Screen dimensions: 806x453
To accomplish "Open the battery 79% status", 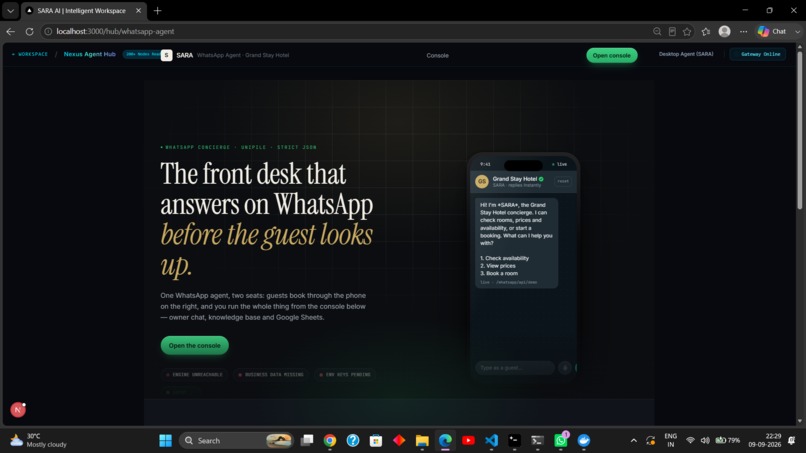I will pyautogui.click(x=728, y=441).
